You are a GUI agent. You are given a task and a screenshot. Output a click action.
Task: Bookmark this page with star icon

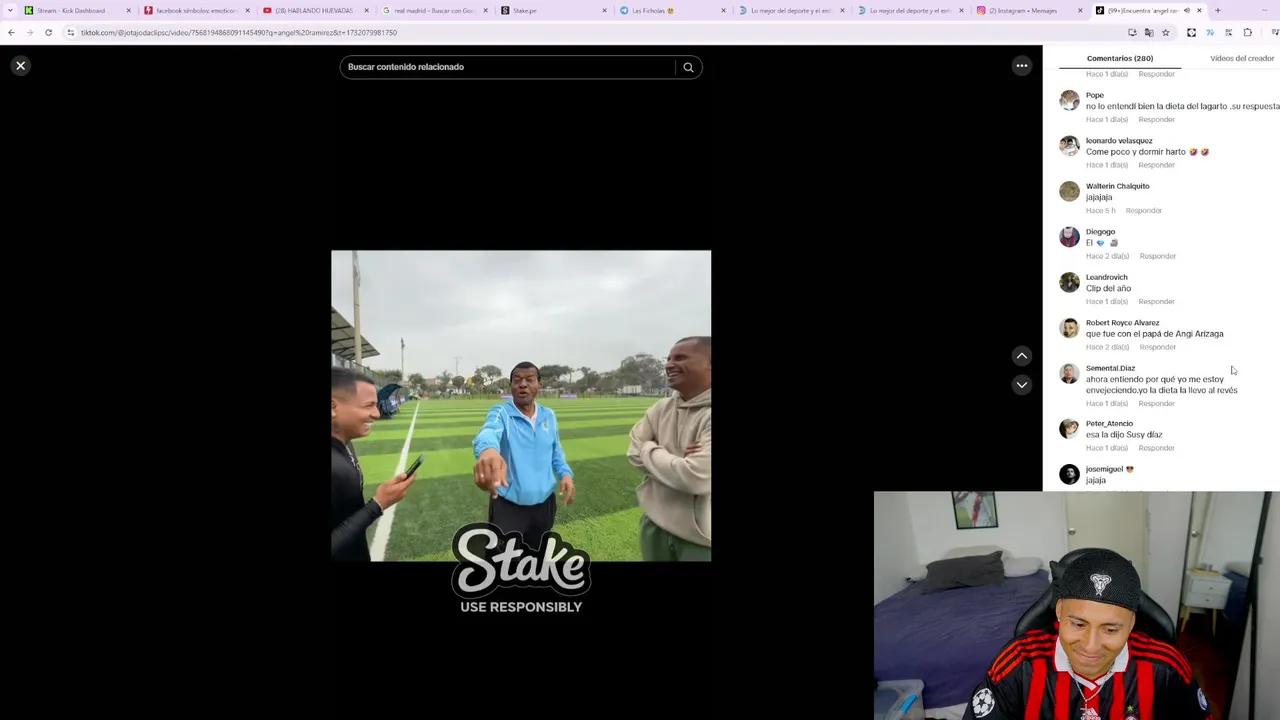(1165, 32)
